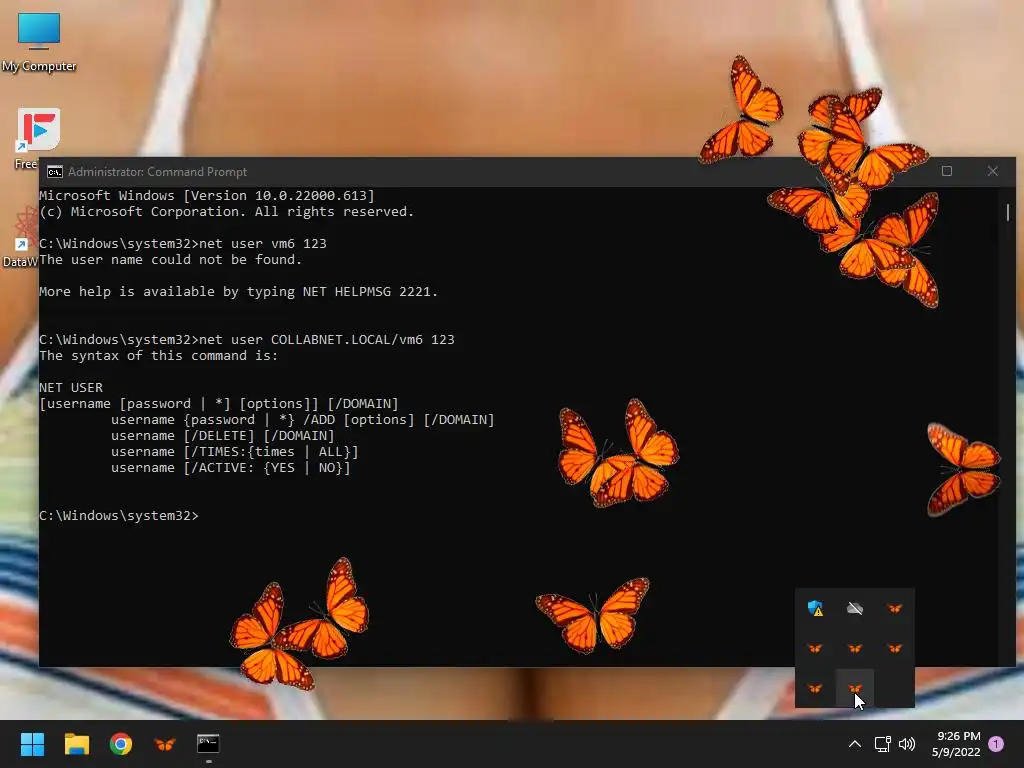Image resolution: width=1024 pixels, height=768 pixels.
Task: Launch Google Chrome from the taskbar
Action: pos(121,744)
